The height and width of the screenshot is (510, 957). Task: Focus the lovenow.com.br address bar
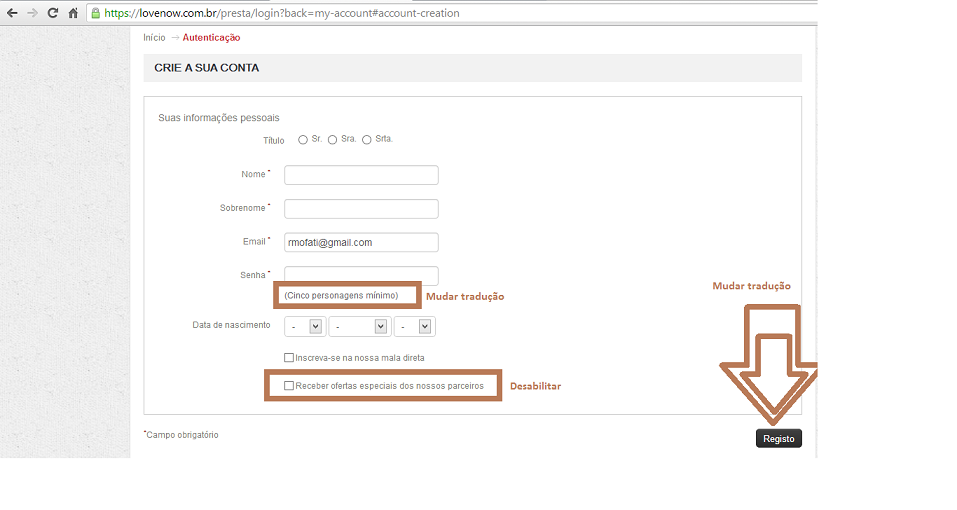pos(452,13)
